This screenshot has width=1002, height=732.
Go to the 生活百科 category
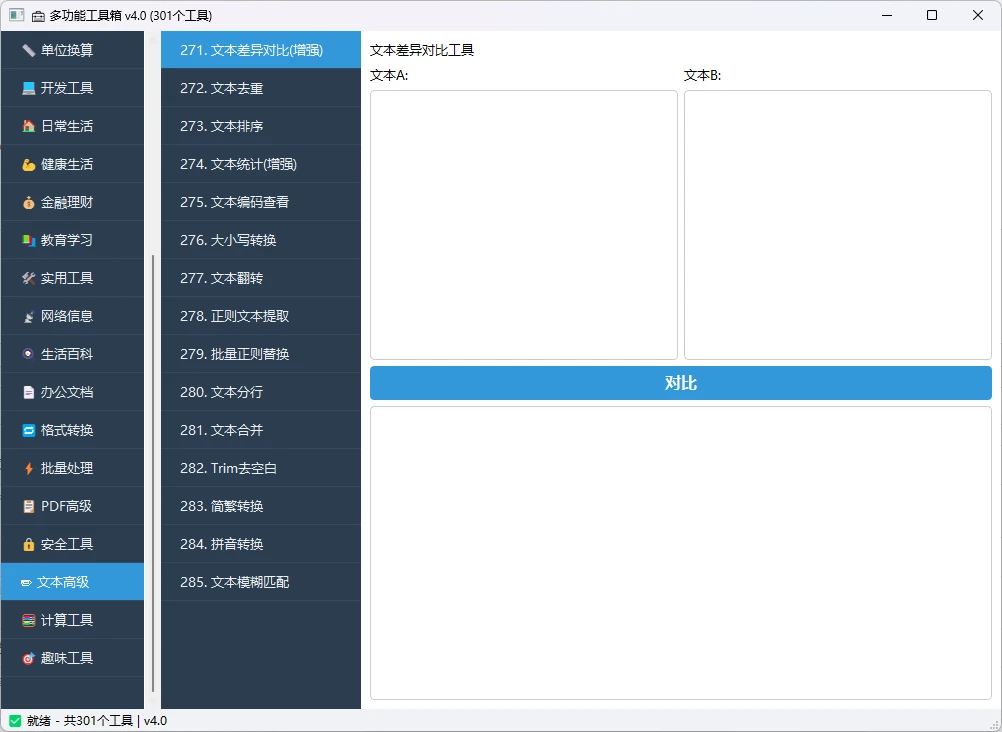point(72,354)
